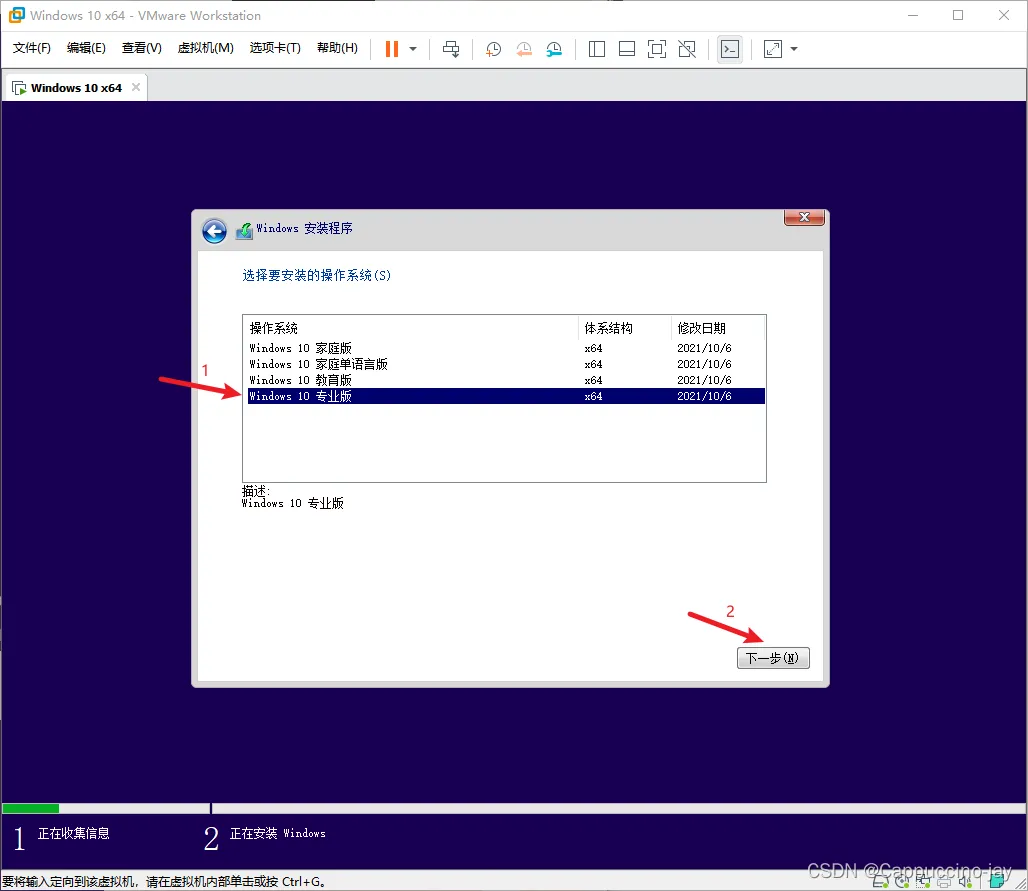Click the printer status icon
Image resolution: width=1028 pixels, height=891 pixels.
944,883
